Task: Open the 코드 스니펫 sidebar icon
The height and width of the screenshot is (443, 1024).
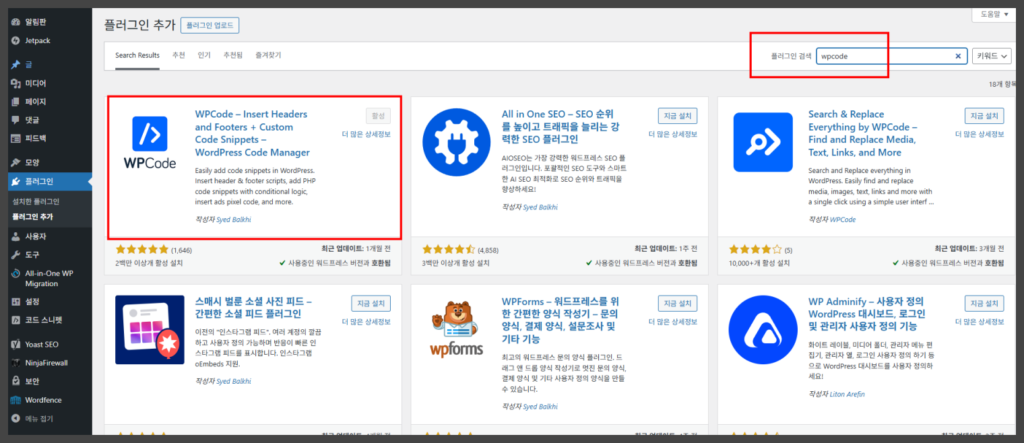Action: point(16,320)
